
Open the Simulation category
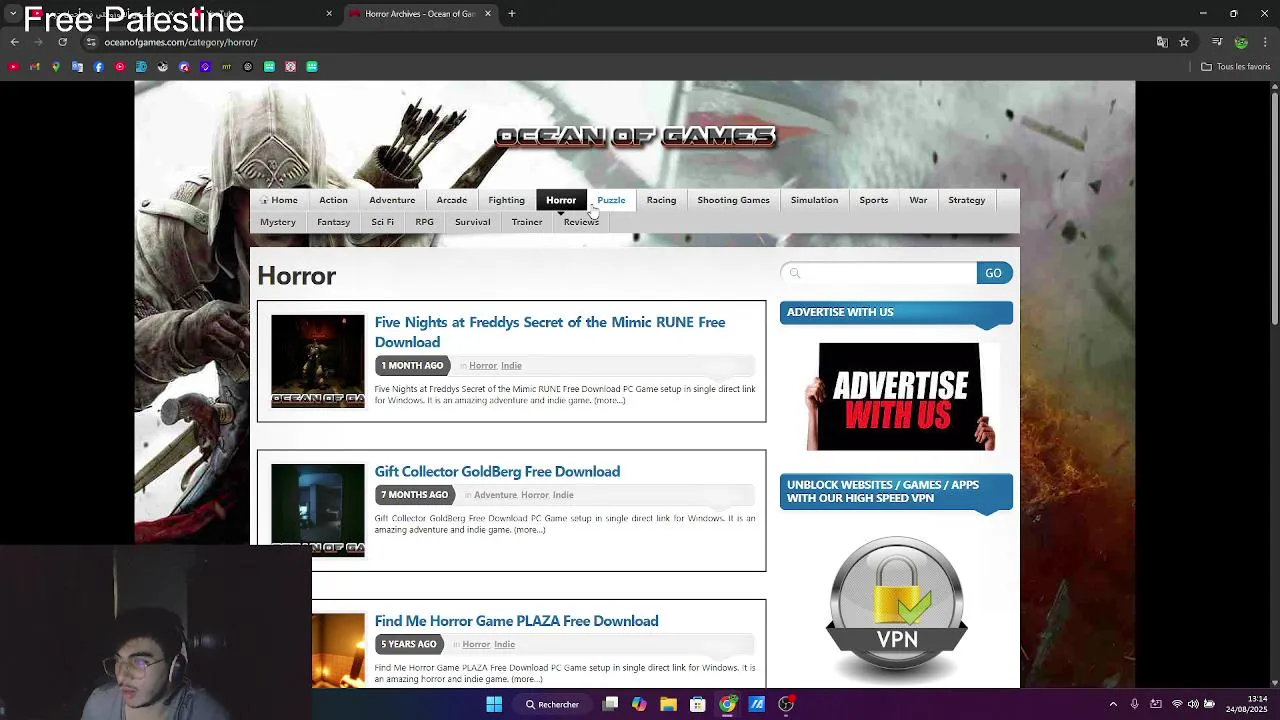point(814,200)
